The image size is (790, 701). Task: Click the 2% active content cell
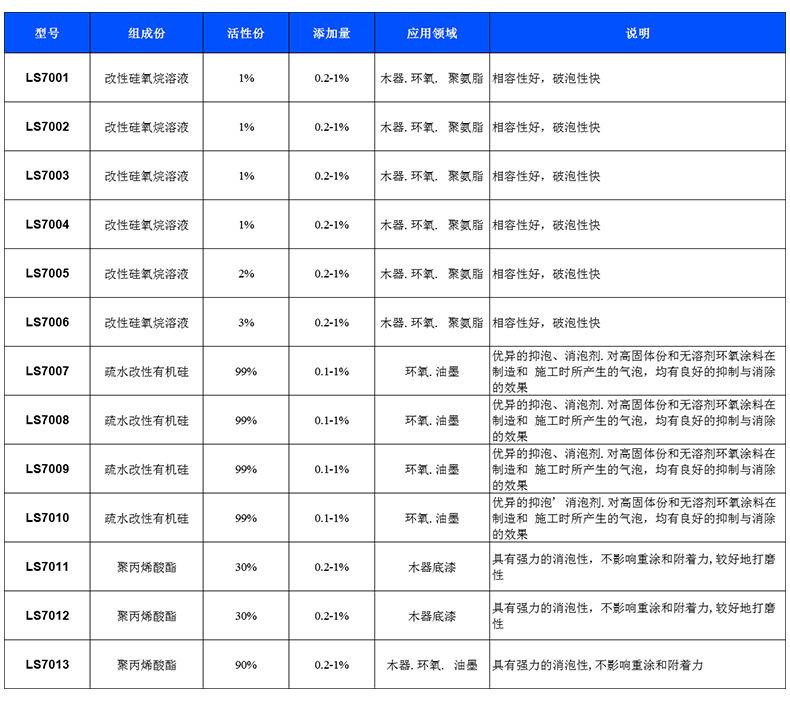pyautogui.click(x=246, y=274)
